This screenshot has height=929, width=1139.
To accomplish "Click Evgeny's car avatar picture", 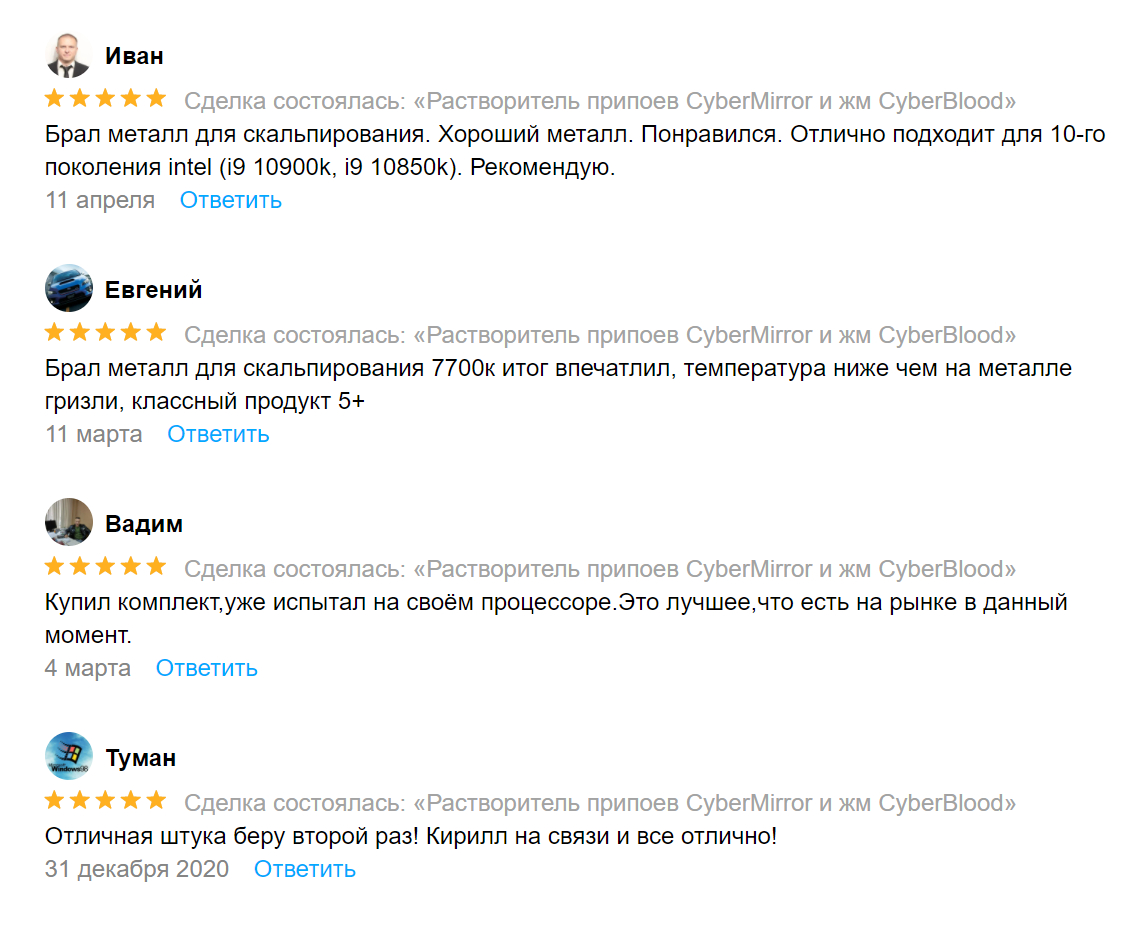I will [68, 289].
